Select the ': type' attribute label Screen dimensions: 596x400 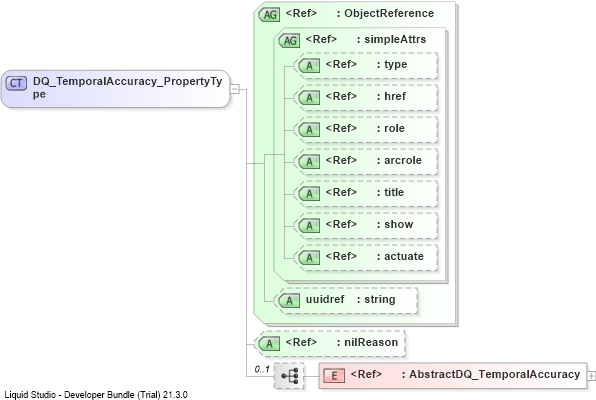(x=392, y=65)
